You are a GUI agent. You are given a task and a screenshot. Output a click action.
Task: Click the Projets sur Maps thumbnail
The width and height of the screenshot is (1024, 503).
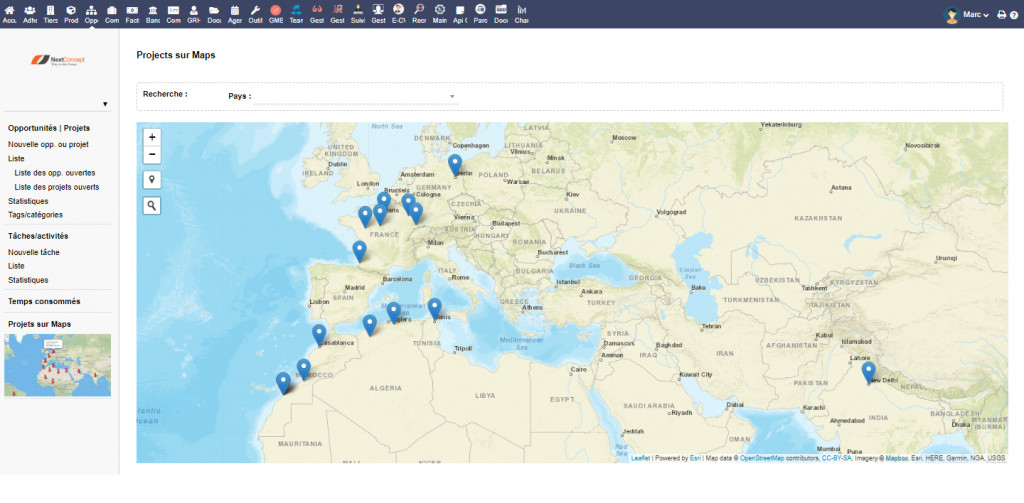coord(57,365)
